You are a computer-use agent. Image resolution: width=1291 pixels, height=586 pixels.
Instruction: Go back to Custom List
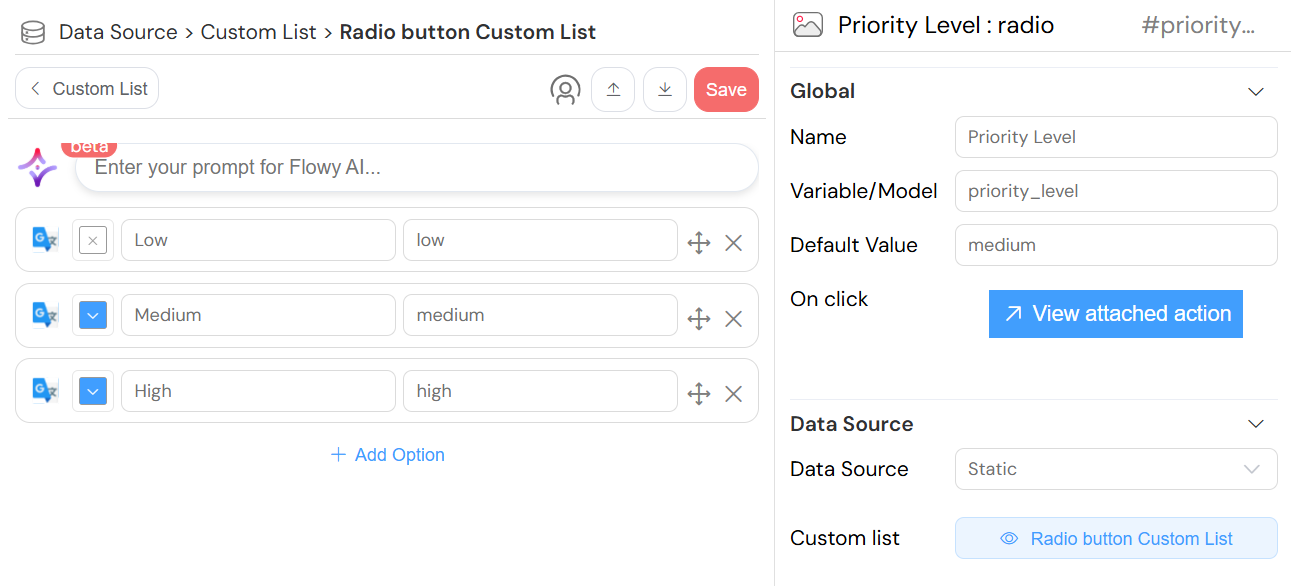coord(87,88)
